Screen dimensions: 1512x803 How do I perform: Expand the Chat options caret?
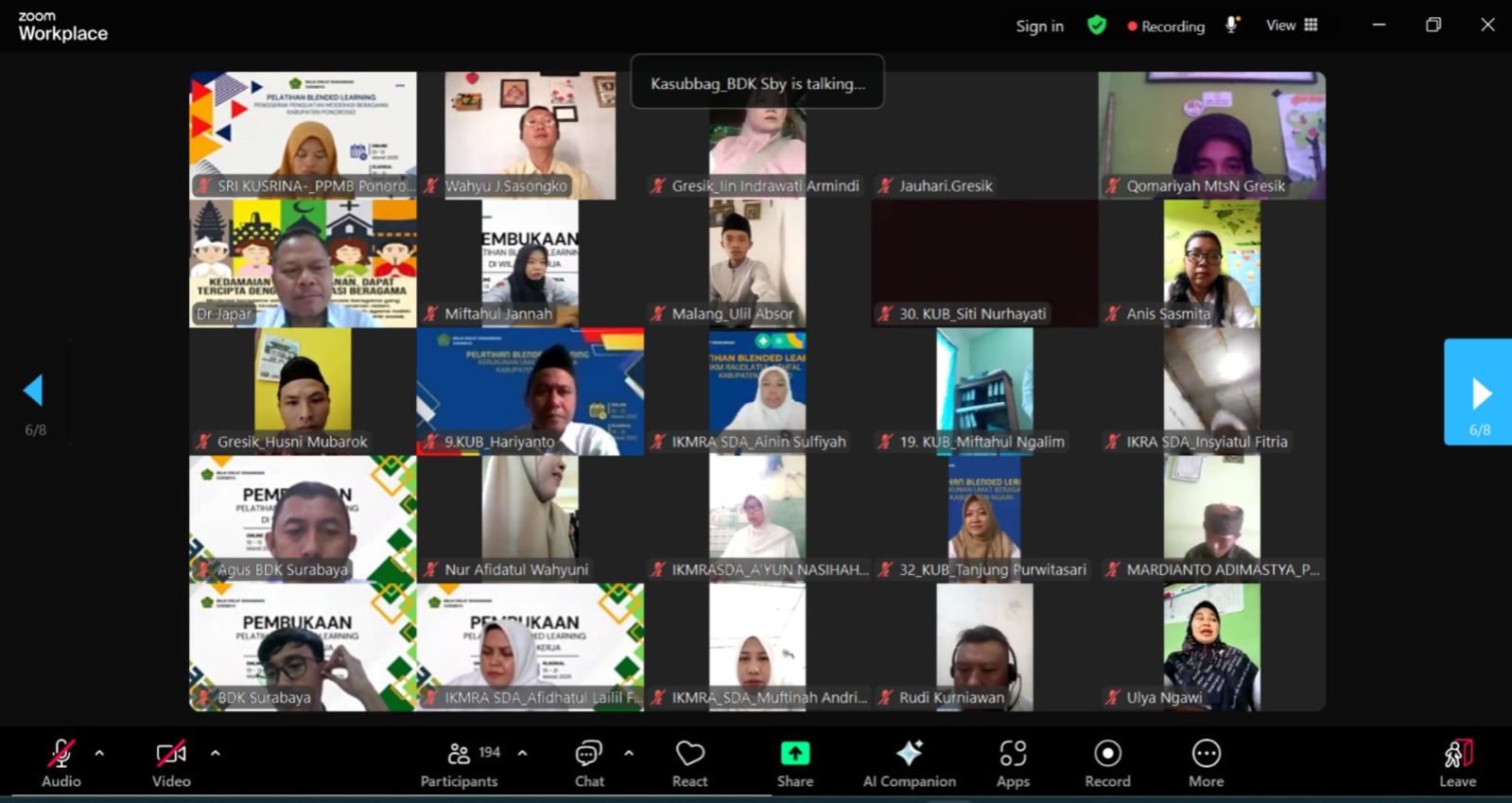coord(629,754)
